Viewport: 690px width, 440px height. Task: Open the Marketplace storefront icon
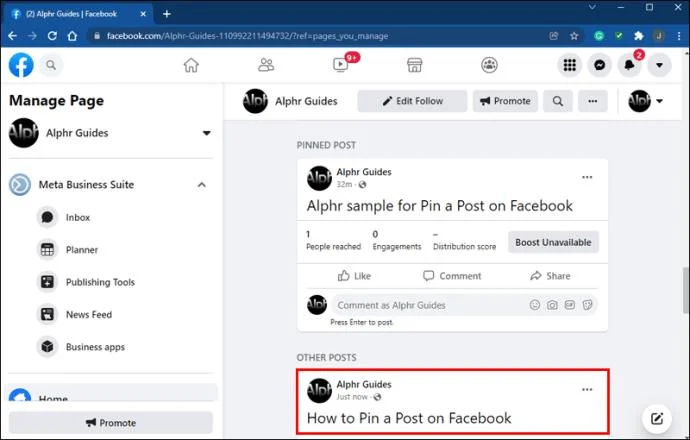point(415,65)
